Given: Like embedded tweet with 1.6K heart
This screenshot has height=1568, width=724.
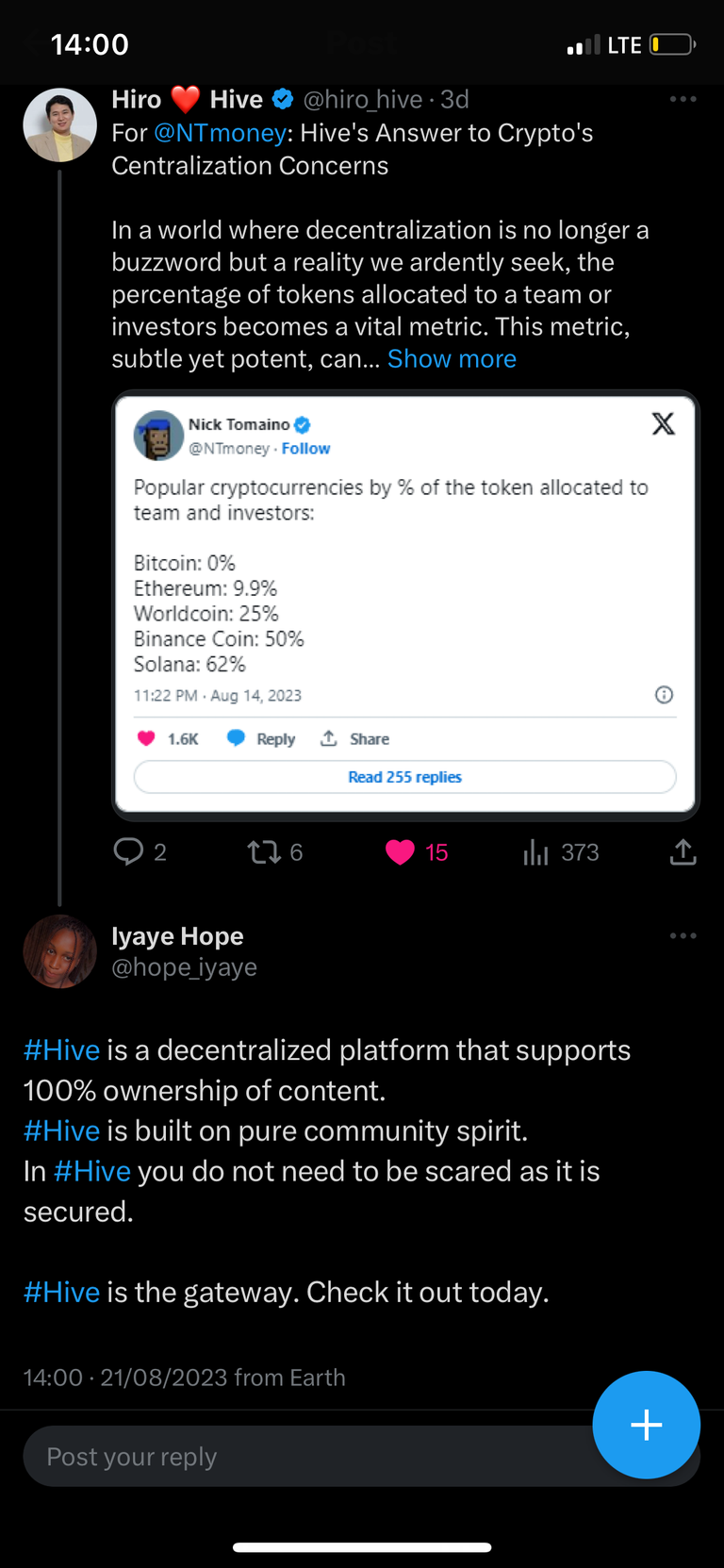Looking at the screenshot, I should click(168, 738).
